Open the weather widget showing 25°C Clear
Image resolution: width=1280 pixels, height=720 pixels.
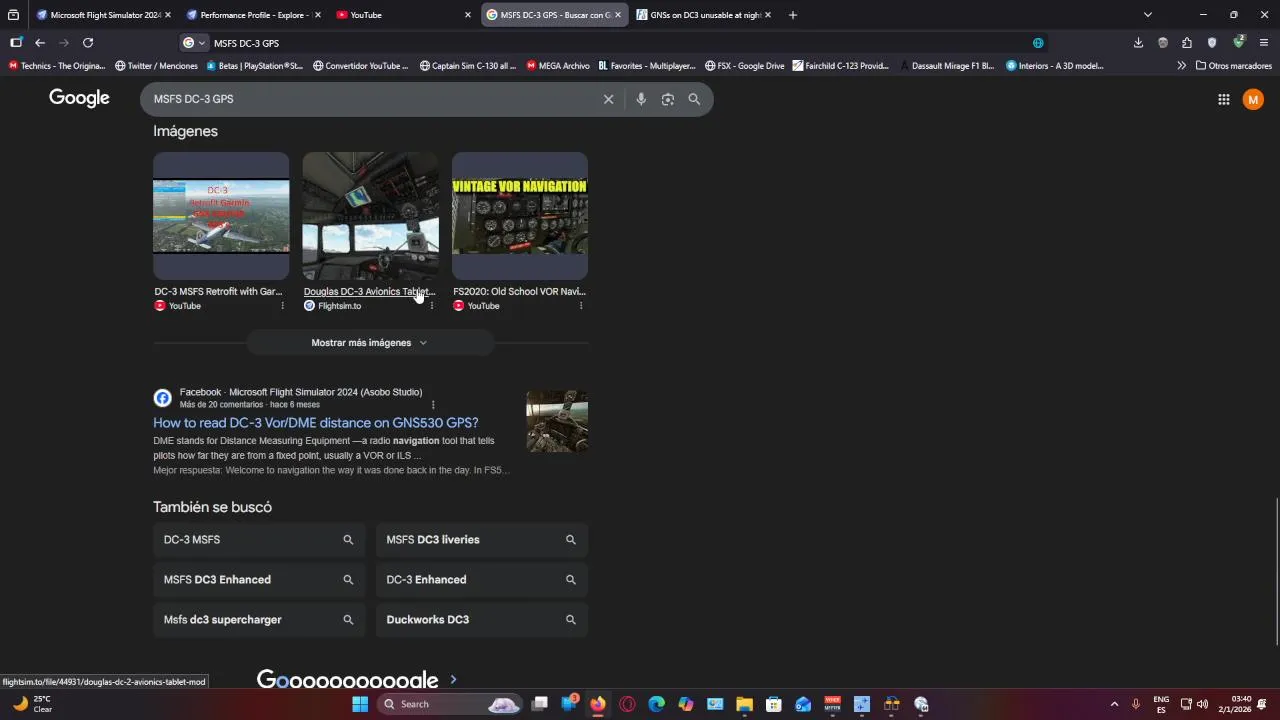32,704
